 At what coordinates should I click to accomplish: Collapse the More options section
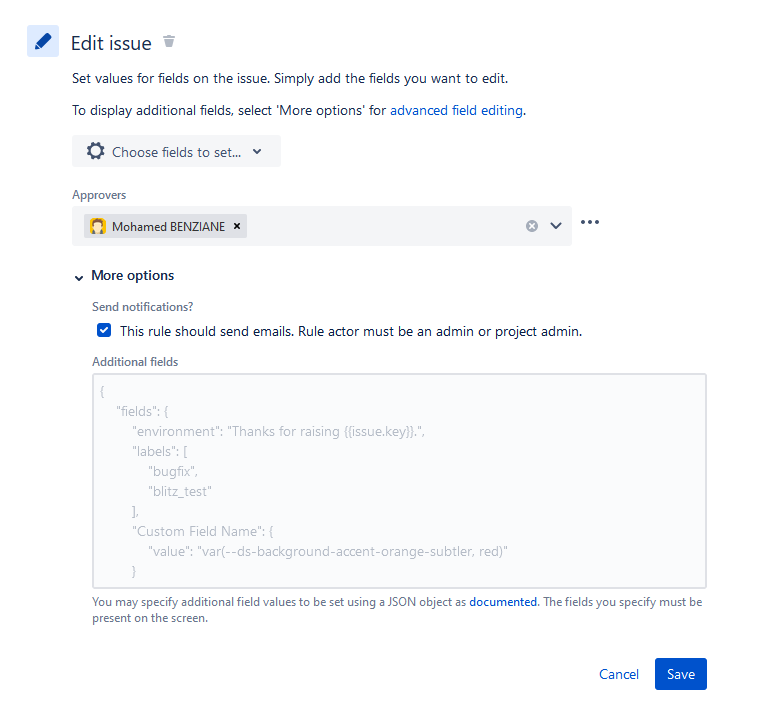click(x=79, y=278)
